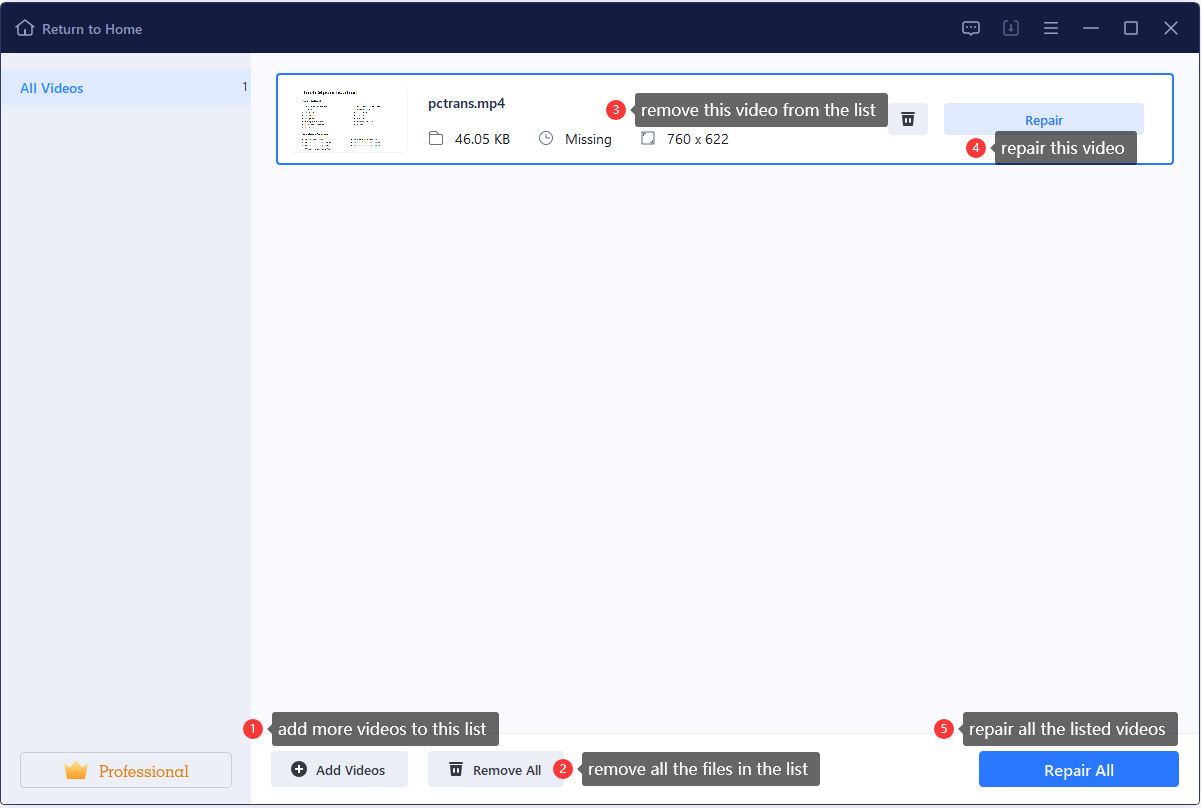Click the file size icon beside 46.05 KB
Image resolution: width=1201 pixels, height=808 pixels.
(x=435, y=139)
